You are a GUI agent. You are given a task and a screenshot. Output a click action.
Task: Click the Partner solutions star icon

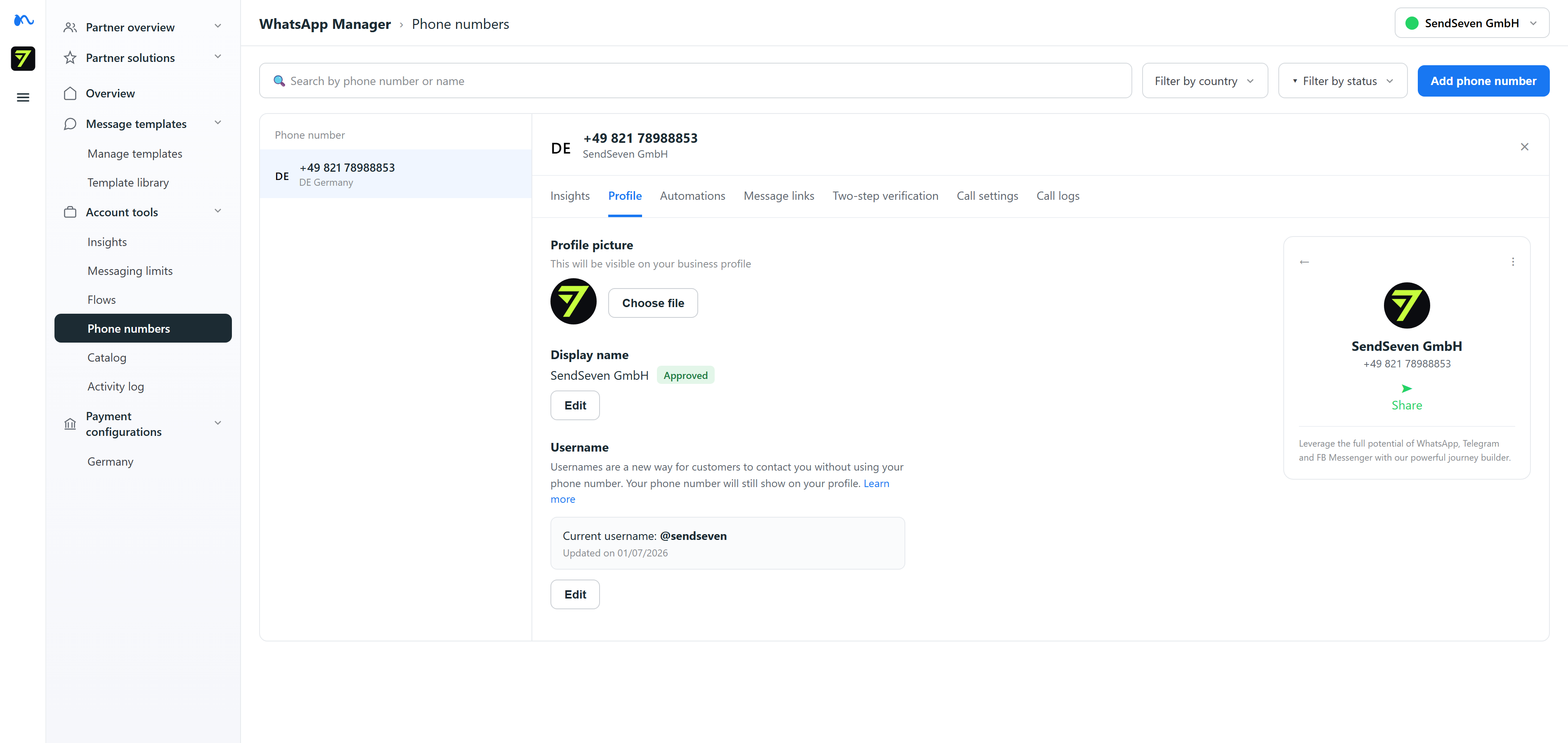click(70, 58)
